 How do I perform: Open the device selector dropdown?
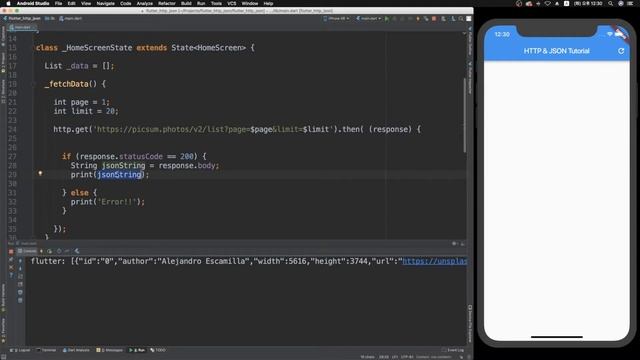click(x=337, y=18)
